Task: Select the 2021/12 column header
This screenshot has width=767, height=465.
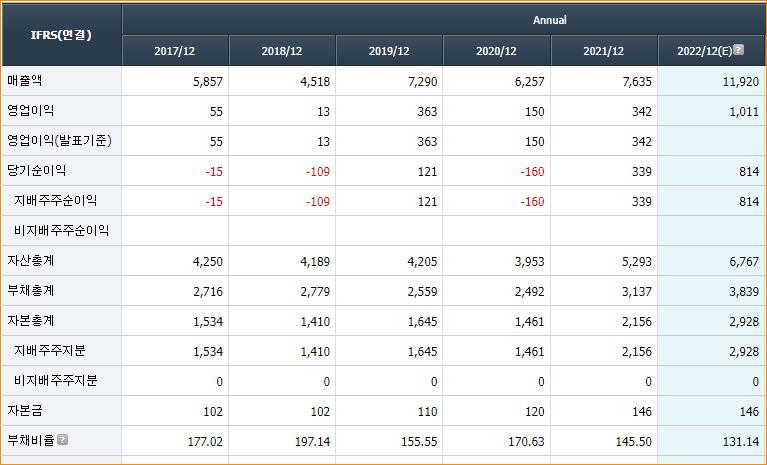Action: click(x=604, y=51)
